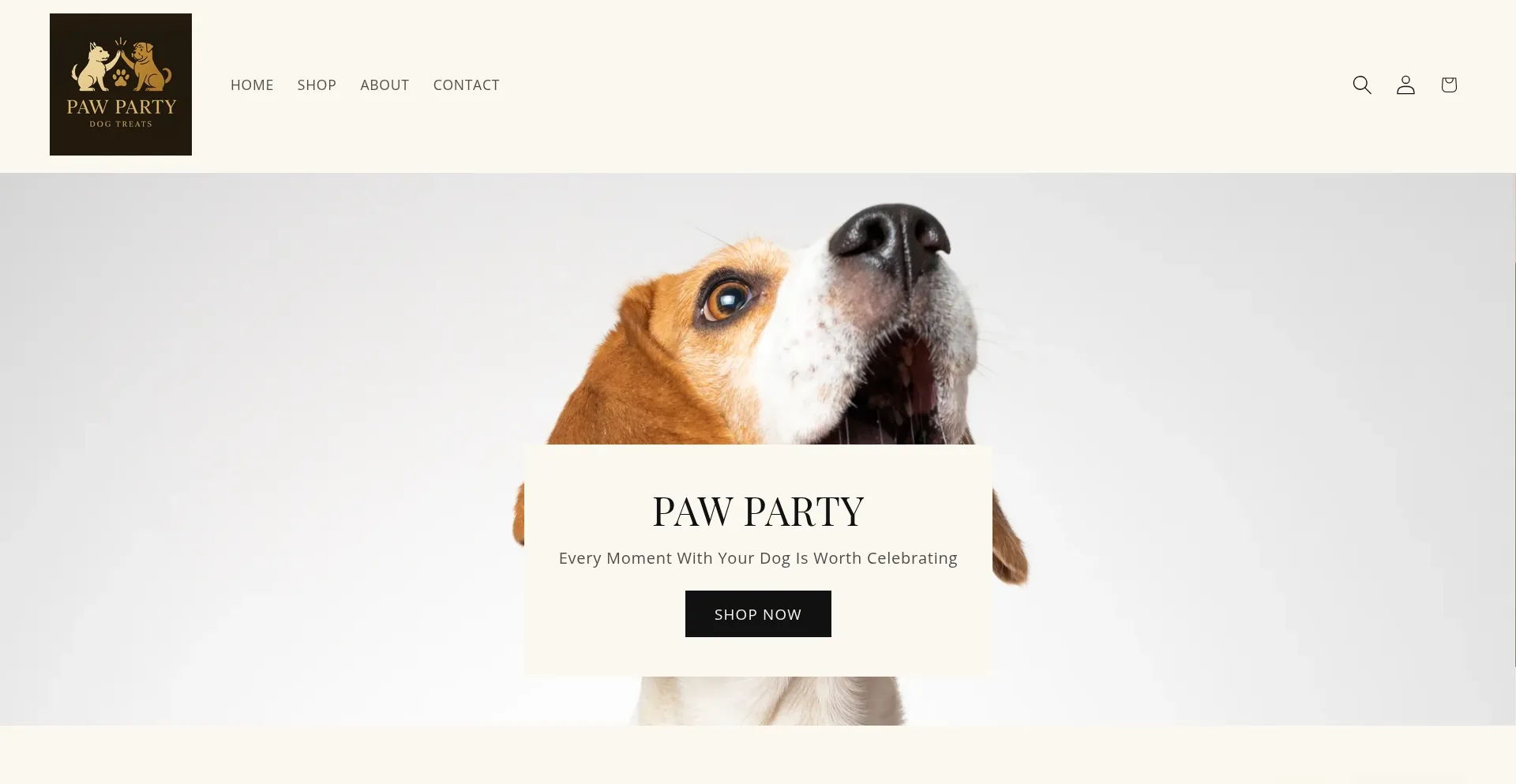Open the search magnifier icon
The height and width of the screenshot is (784, 1516).
tap(1362, 84)
